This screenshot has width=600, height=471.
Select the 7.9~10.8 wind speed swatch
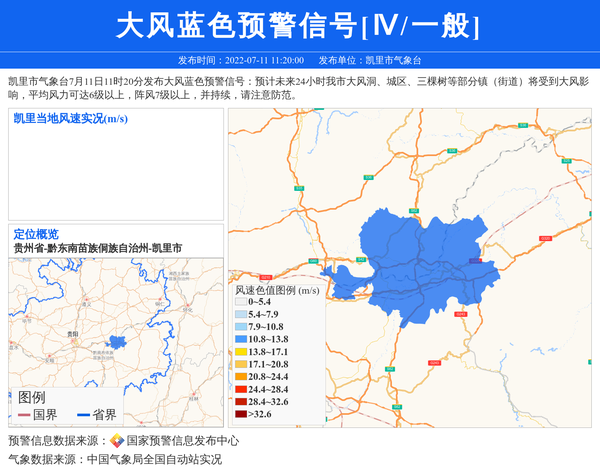[240, 327]
